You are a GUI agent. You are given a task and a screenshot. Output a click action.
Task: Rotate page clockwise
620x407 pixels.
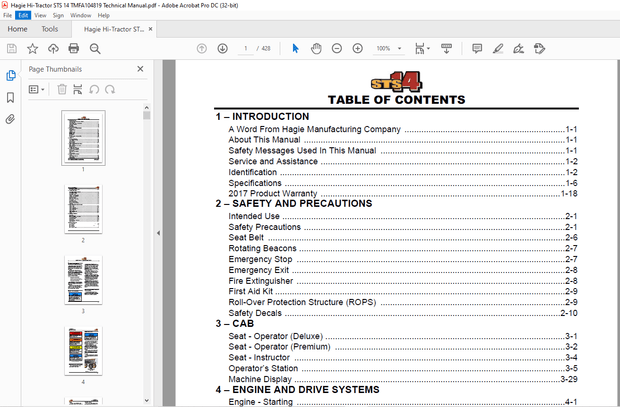click(110, 89)
